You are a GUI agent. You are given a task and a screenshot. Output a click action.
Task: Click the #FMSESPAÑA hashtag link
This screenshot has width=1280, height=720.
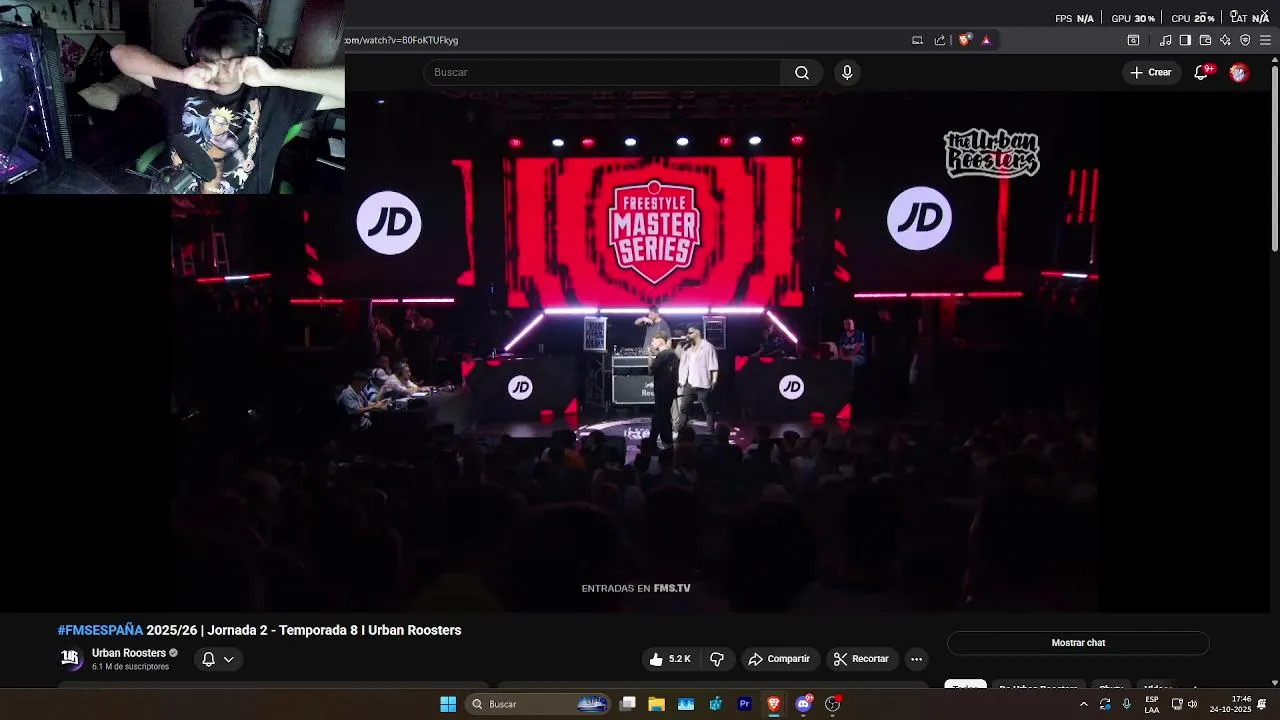(x=100, y=630)
